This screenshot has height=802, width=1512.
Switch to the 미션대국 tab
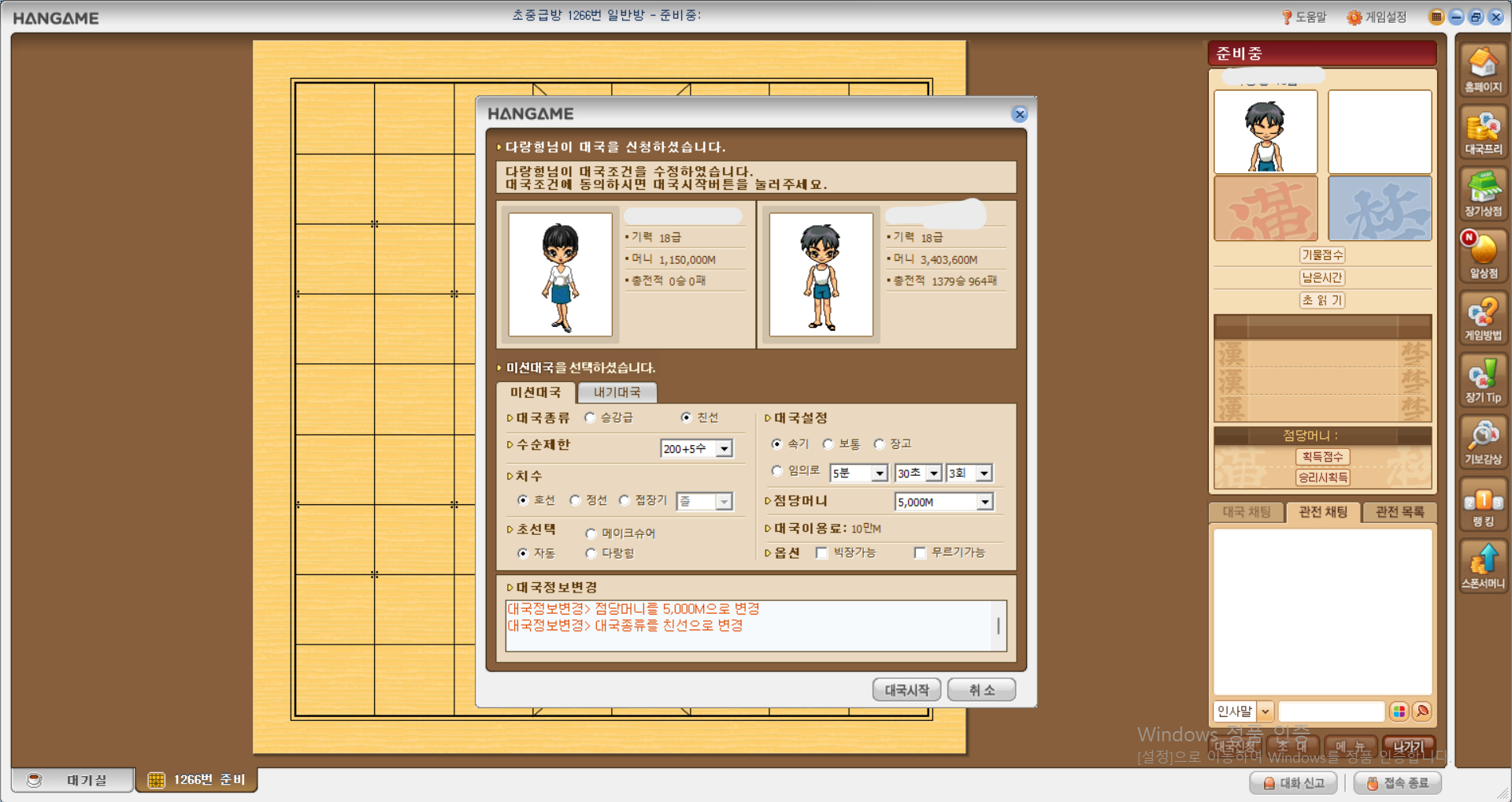click(x=535, y=392)
